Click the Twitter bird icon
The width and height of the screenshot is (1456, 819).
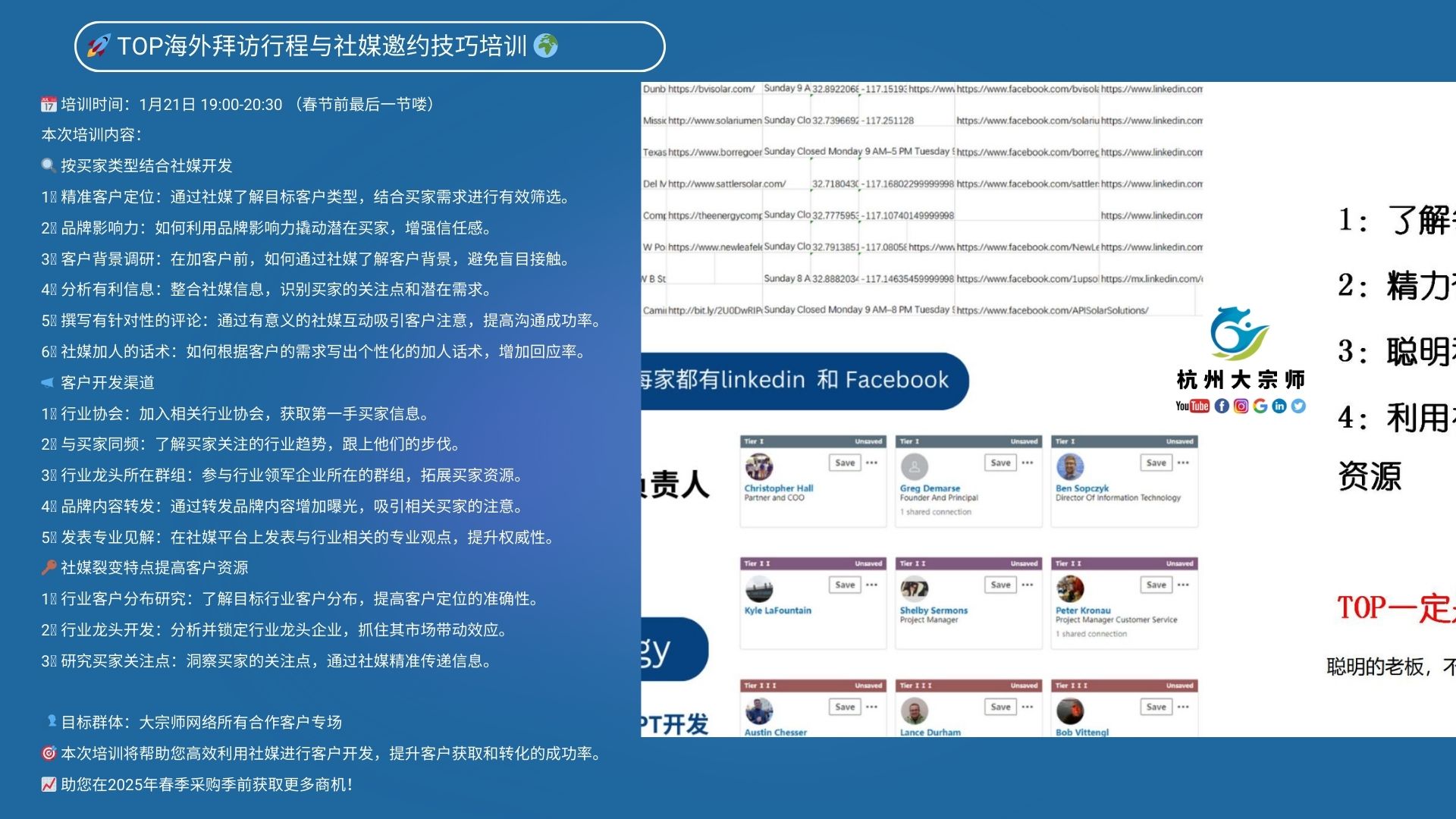pyautogui.click(x=1299, y=406)
